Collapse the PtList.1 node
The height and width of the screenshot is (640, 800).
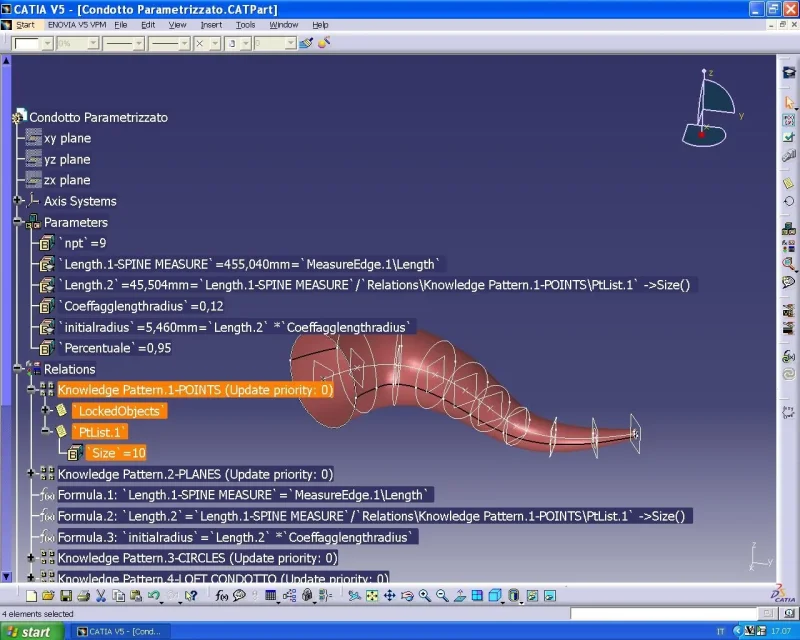click(45, 431)
